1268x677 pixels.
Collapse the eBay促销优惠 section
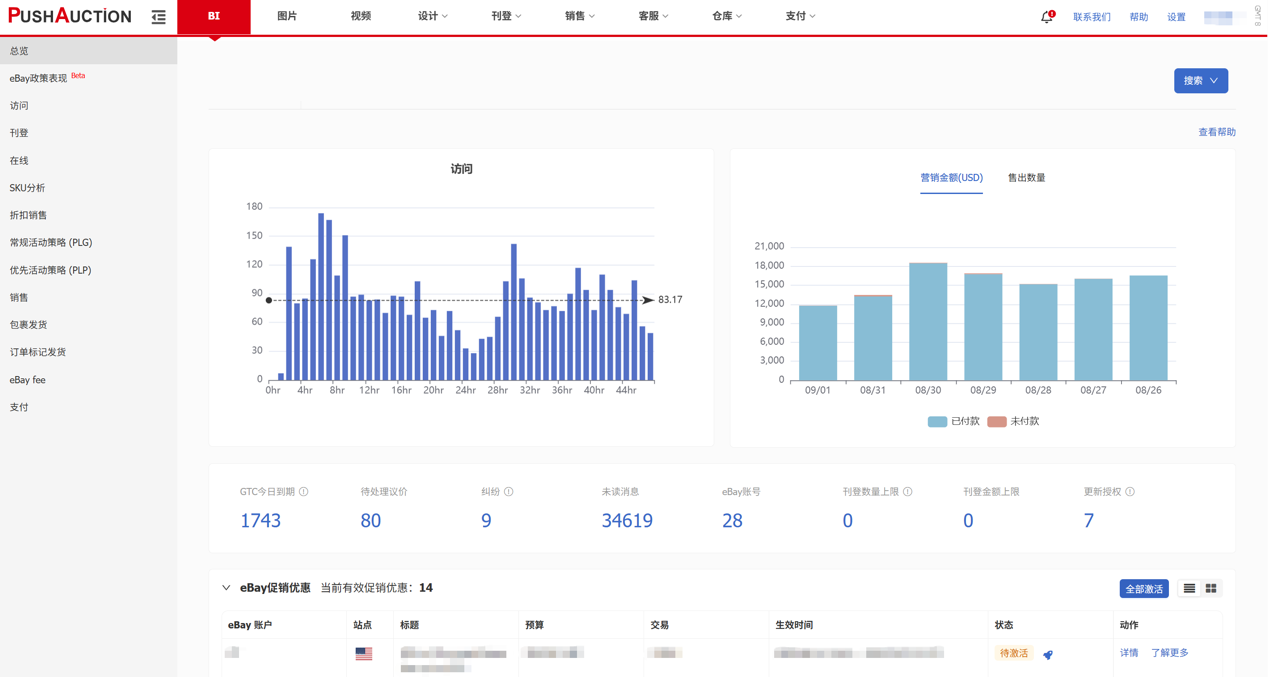coord(226,588)
